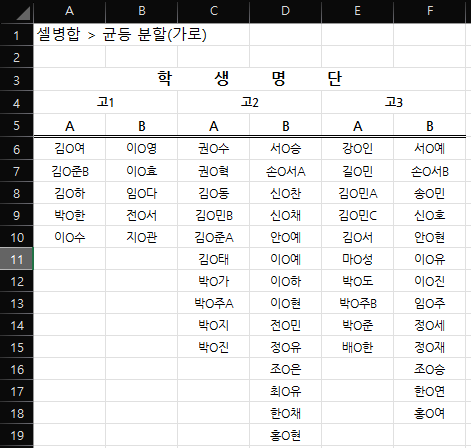Click cell '박O도'

coord(358,281)
